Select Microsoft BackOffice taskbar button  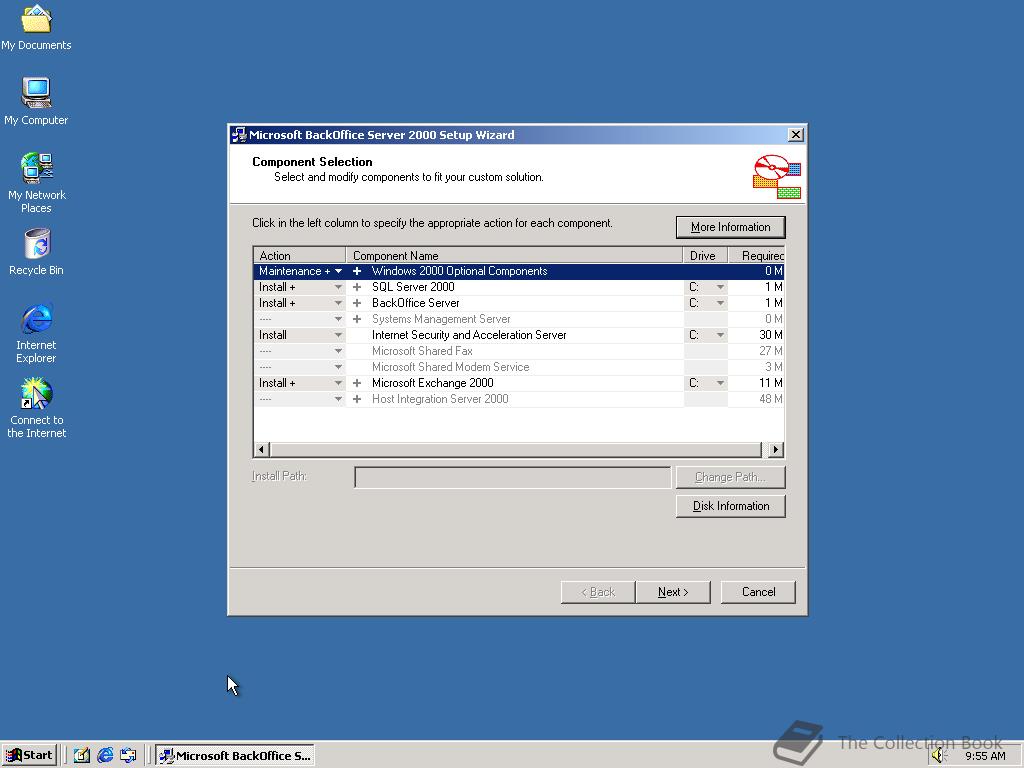[235, 755]
